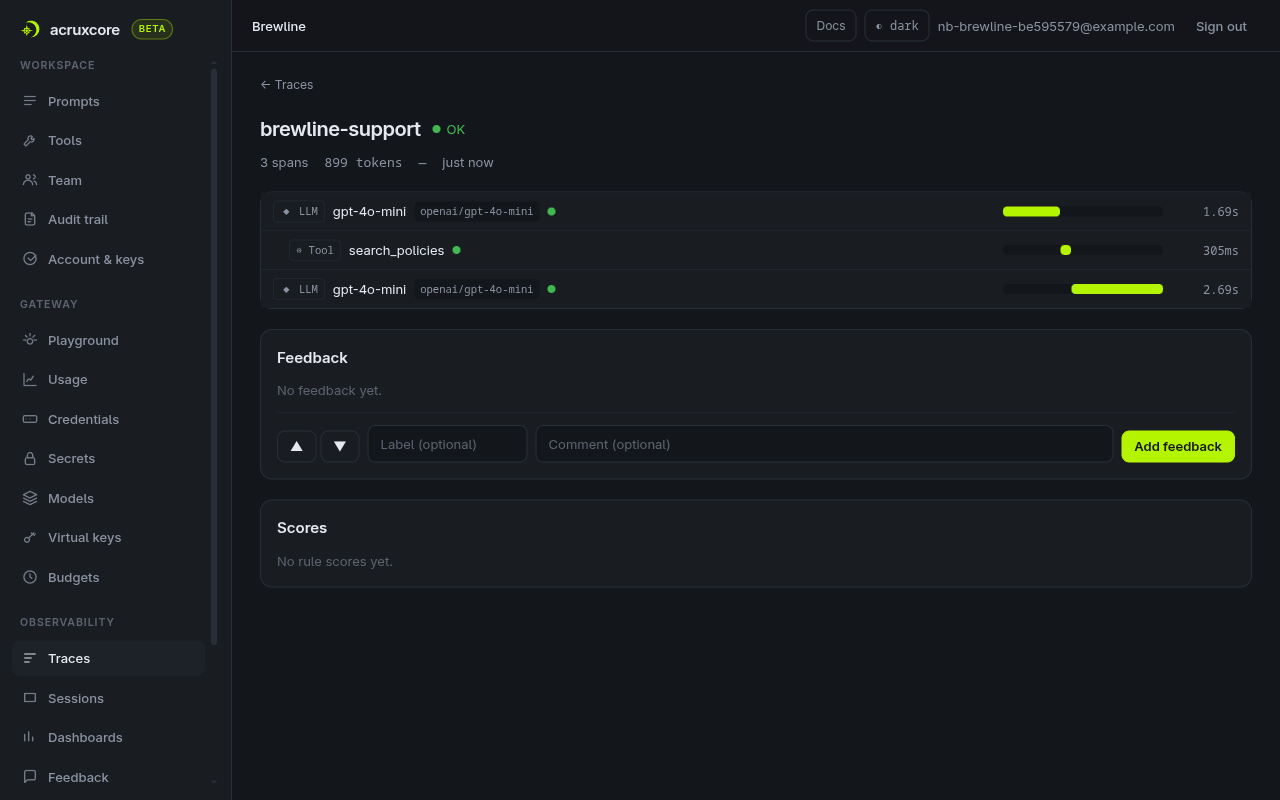The height and width of the screenshot is (800, 1280).
Task: Click the acruxcore logo icon
Action: 30,29
